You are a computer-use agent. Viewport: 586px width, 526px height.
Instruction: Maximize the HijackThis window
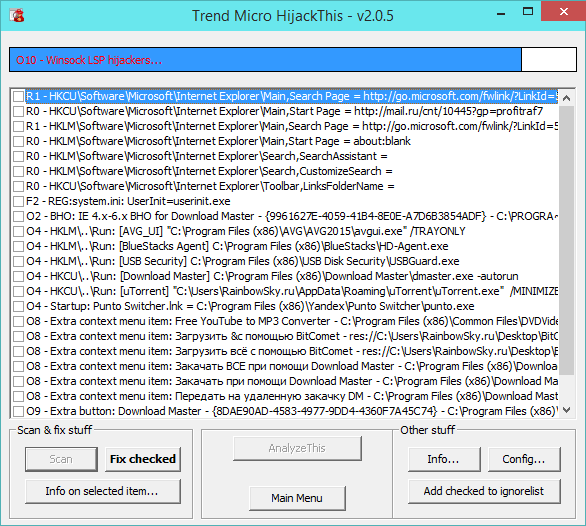[528, 12]
